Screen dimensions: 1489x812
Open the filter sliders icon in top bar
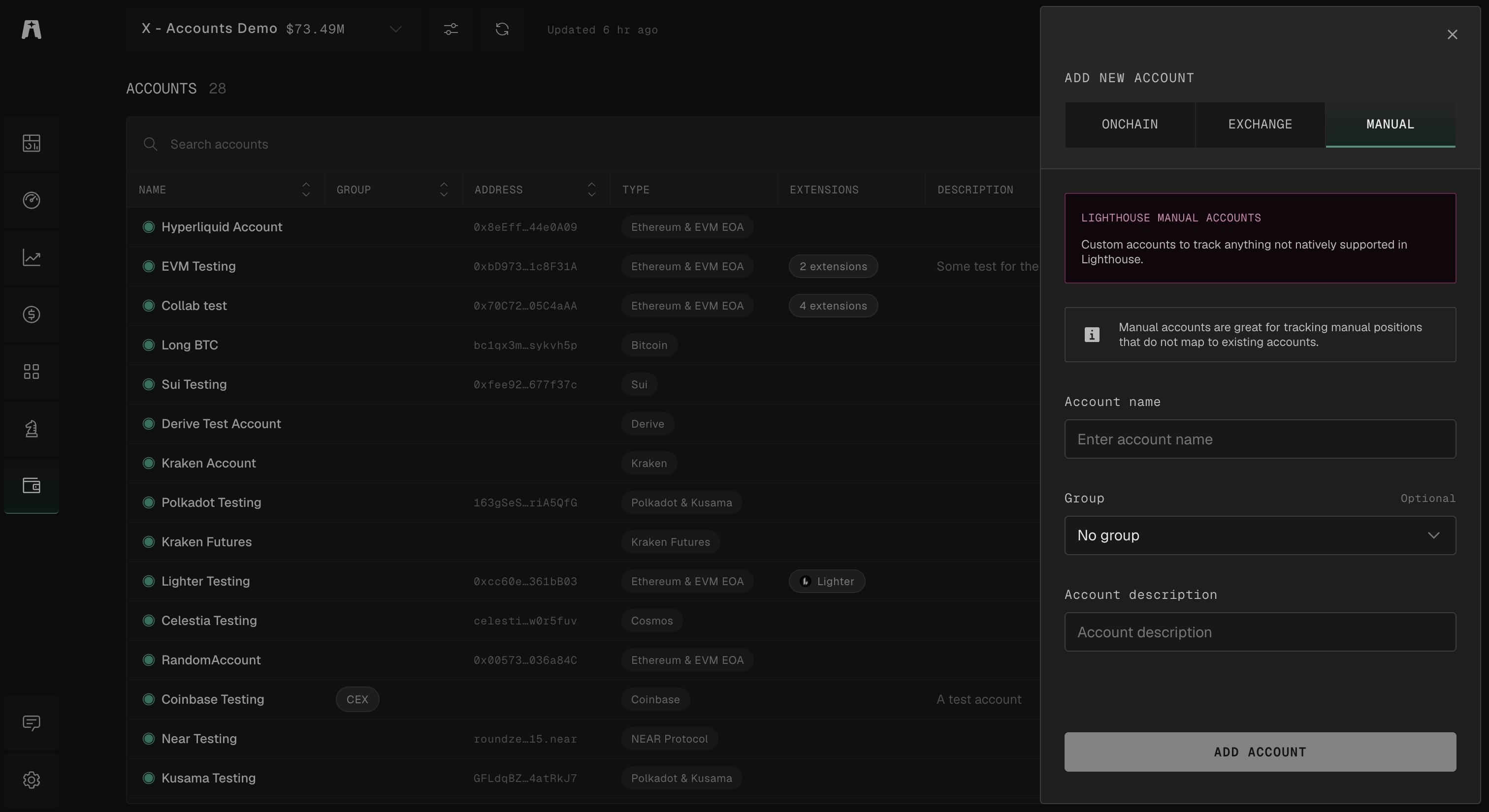point(451,30)
